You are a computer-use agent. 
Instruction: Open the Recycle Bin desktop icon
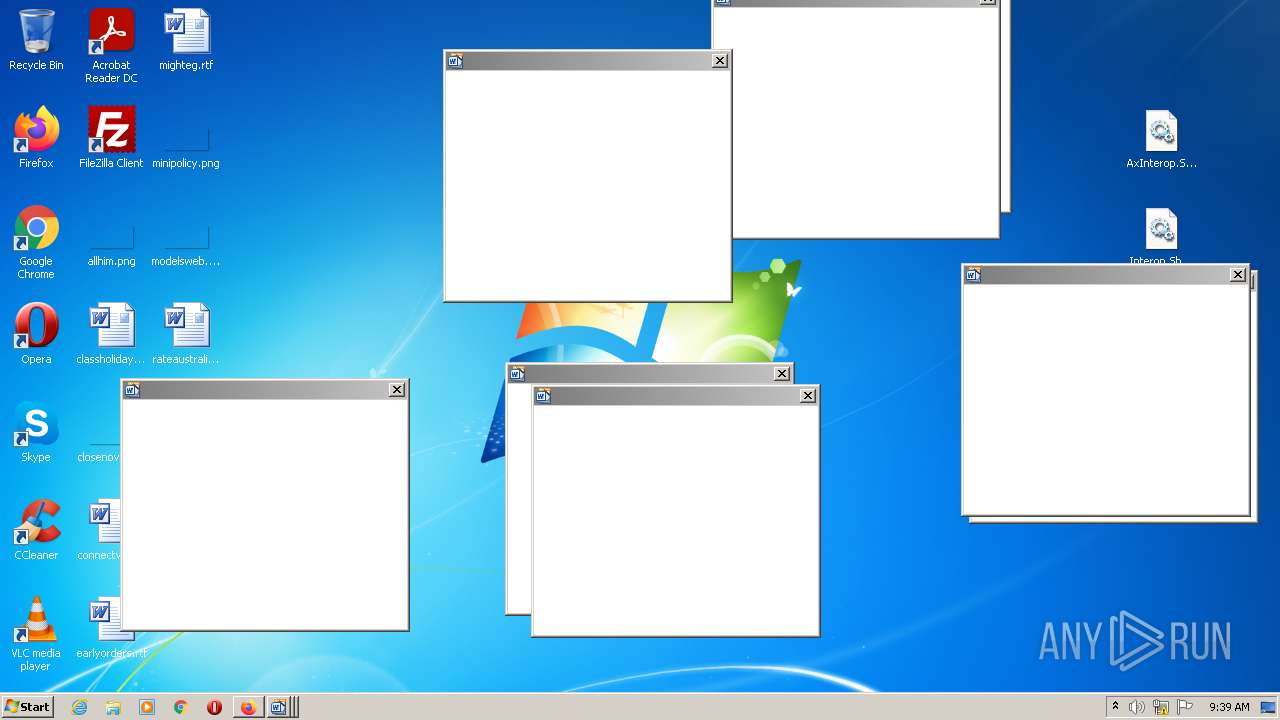click(36, 40)
